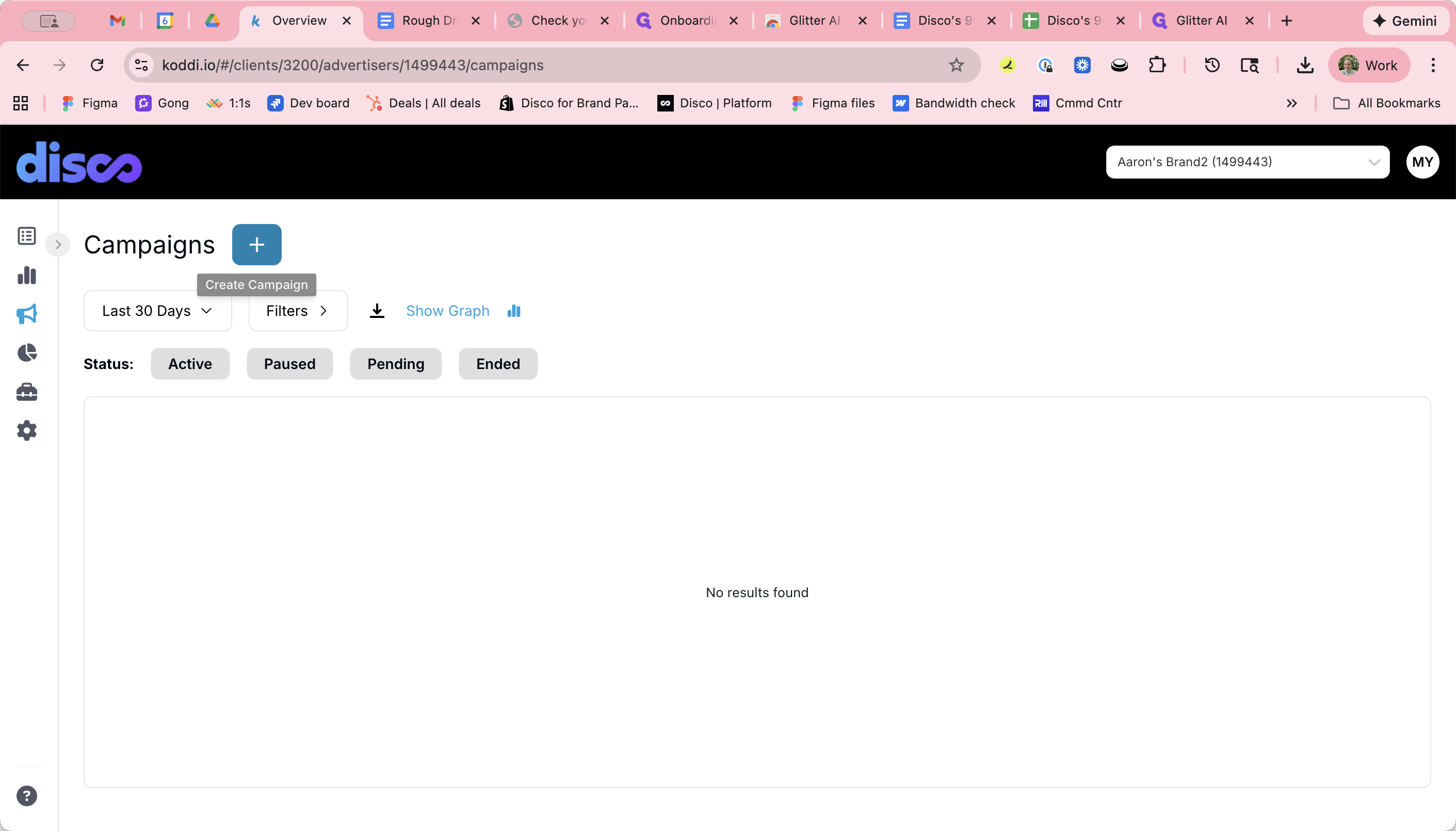Expand the Filters panel

point(298,311)
